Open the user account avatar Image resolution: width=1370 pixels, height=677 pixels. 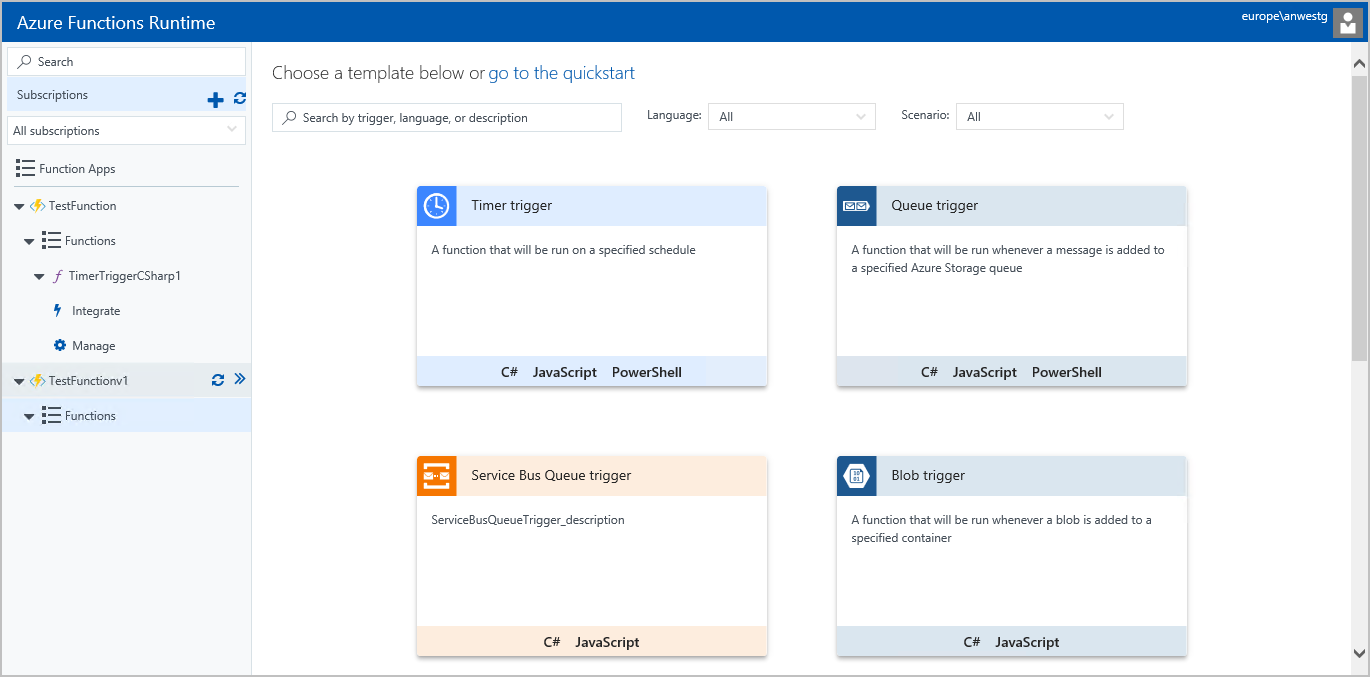pyautogui.click(x=1347, y=23)
